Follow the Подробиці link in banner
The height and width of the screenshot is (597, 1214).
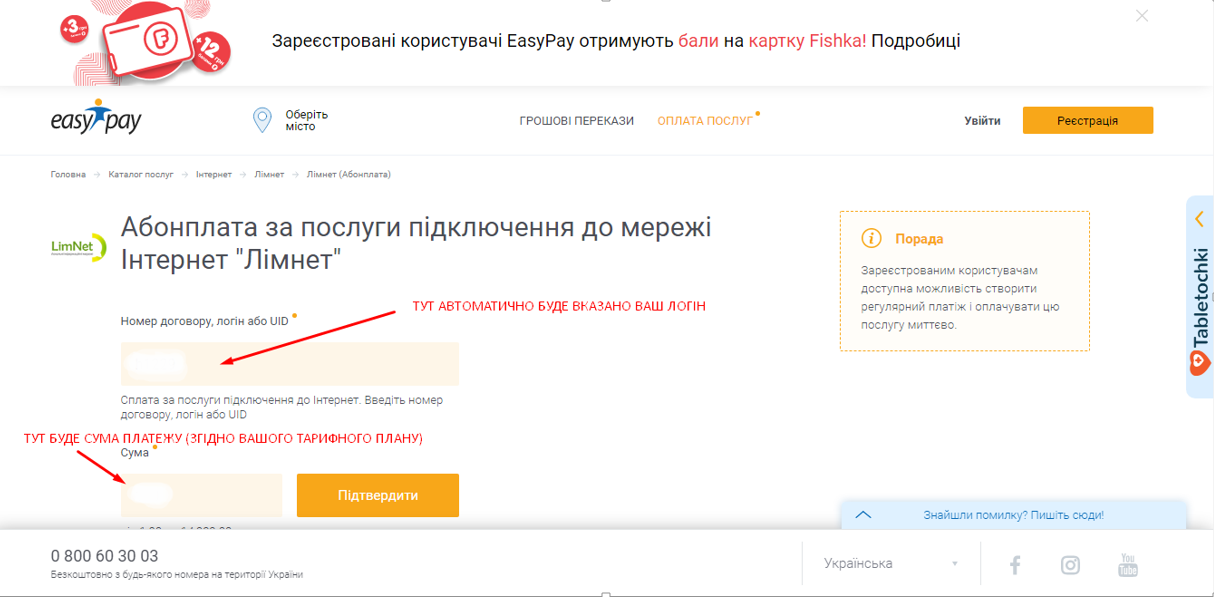point(917,41)
